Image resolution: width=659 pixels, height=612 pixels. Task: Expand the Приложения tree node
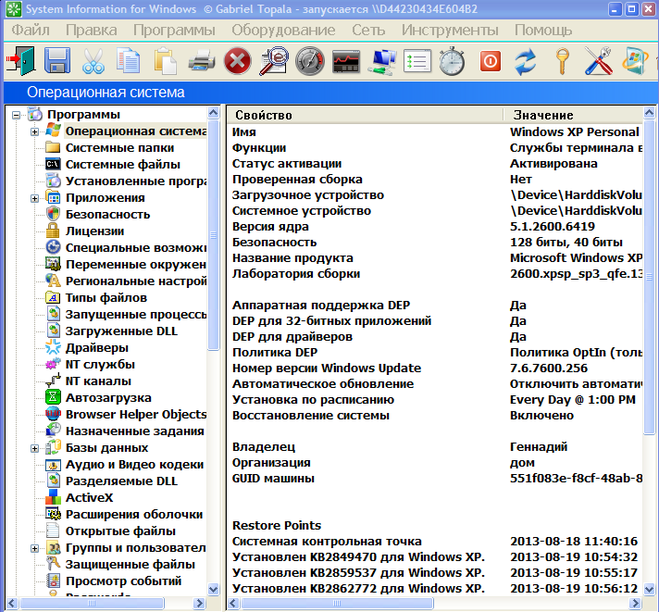34,198
